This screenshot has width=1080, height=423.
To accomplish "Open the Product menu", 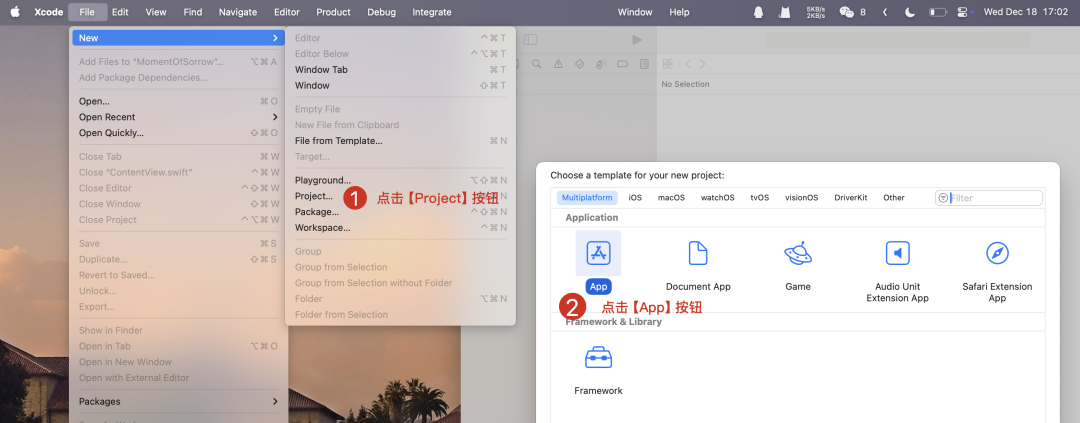I will click(333, 12).
